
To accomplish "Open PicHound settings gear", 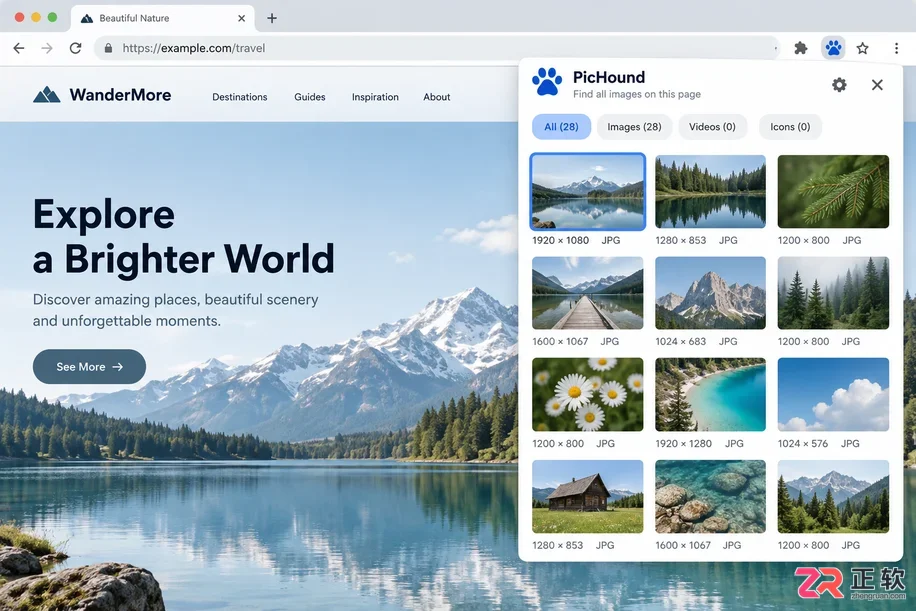I will [x=839, y=85].
